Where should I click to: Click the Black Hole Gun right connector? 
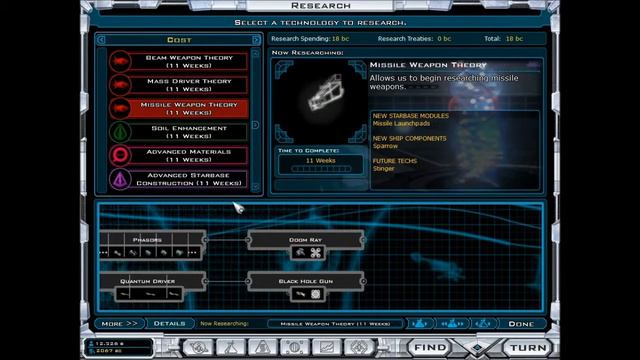point(363,281)
